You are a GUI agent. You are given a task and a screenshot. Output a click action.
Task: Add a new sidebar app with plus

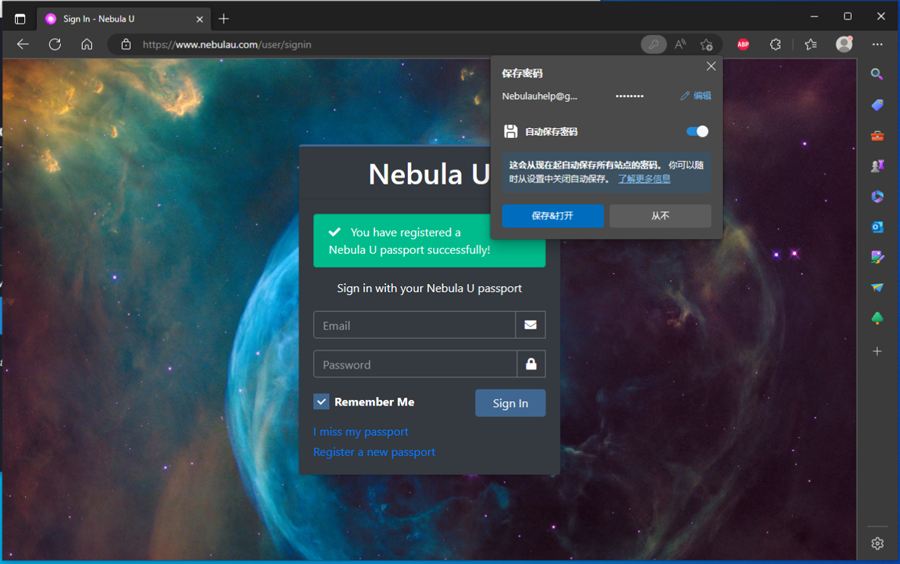(x=877, y=351)
